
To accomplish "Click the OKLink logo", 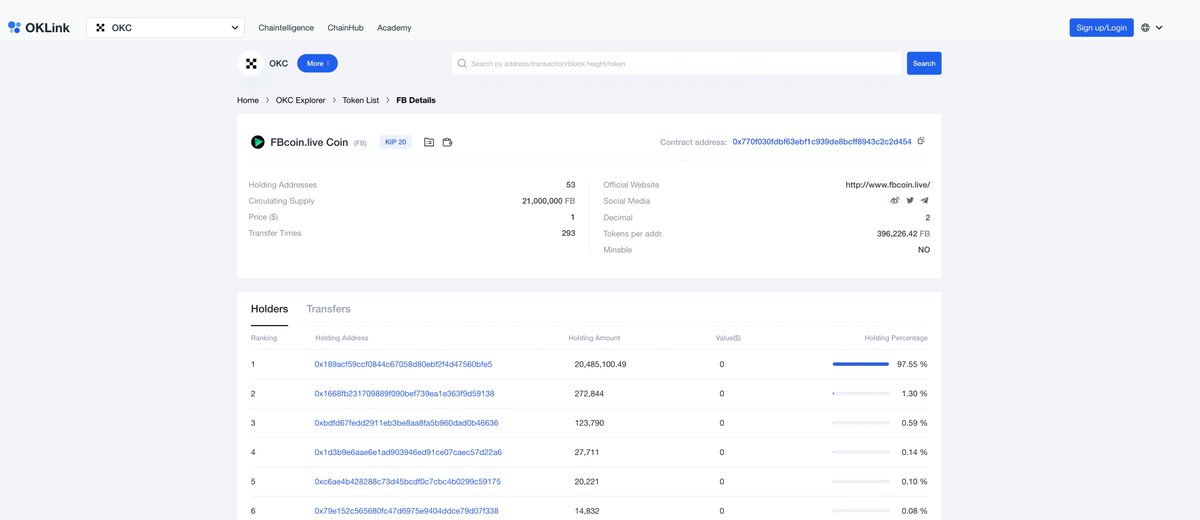I will (40, 28).
